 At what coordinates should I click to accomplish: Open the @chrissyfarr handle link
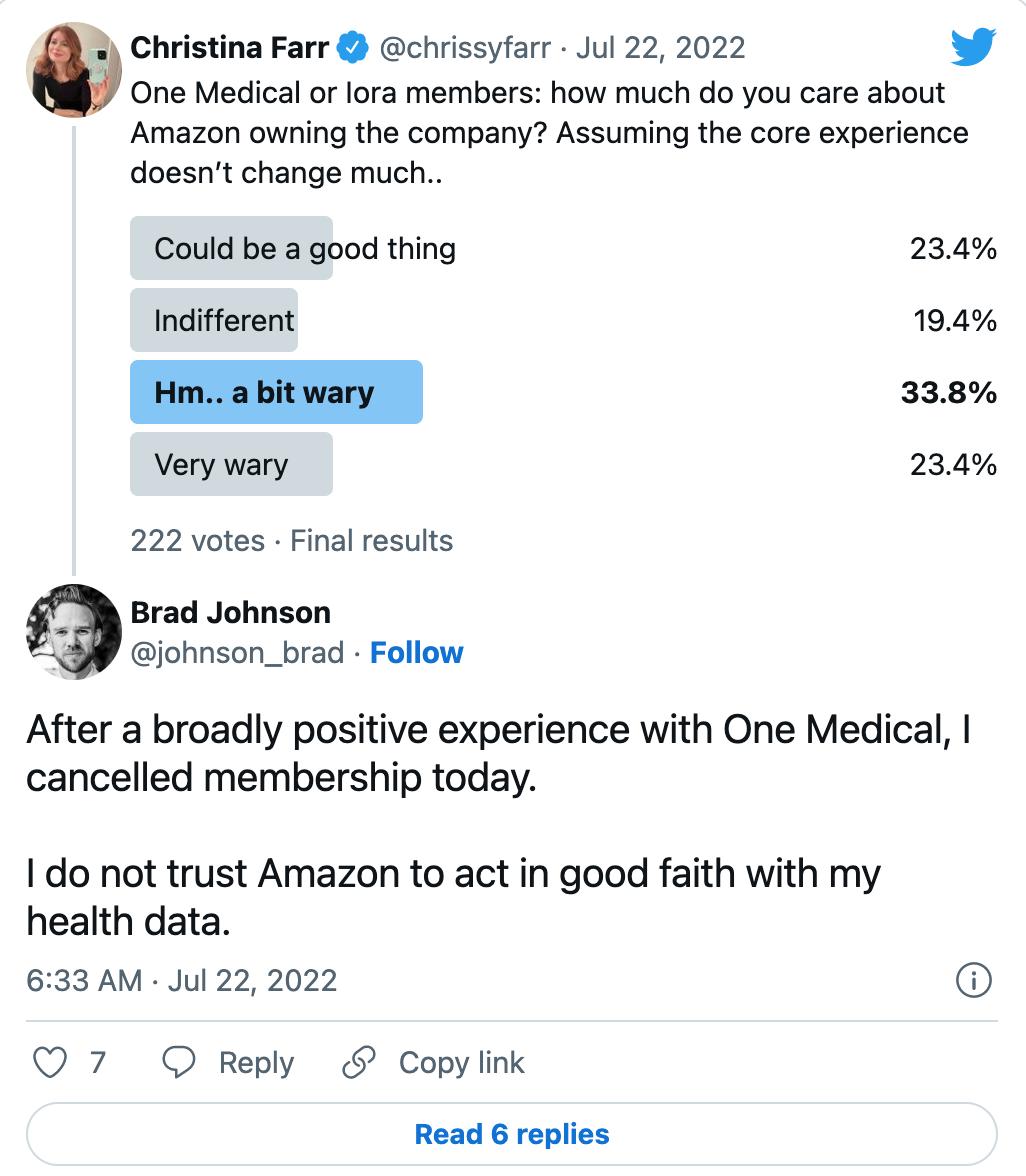click(x=467, y=47)
